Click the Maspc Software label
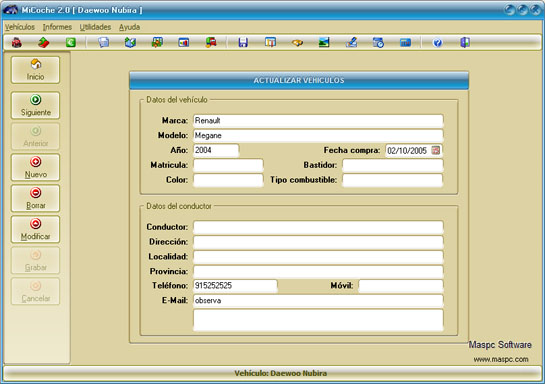This screenshot has width=545, height=384. (x=500, y=345)
